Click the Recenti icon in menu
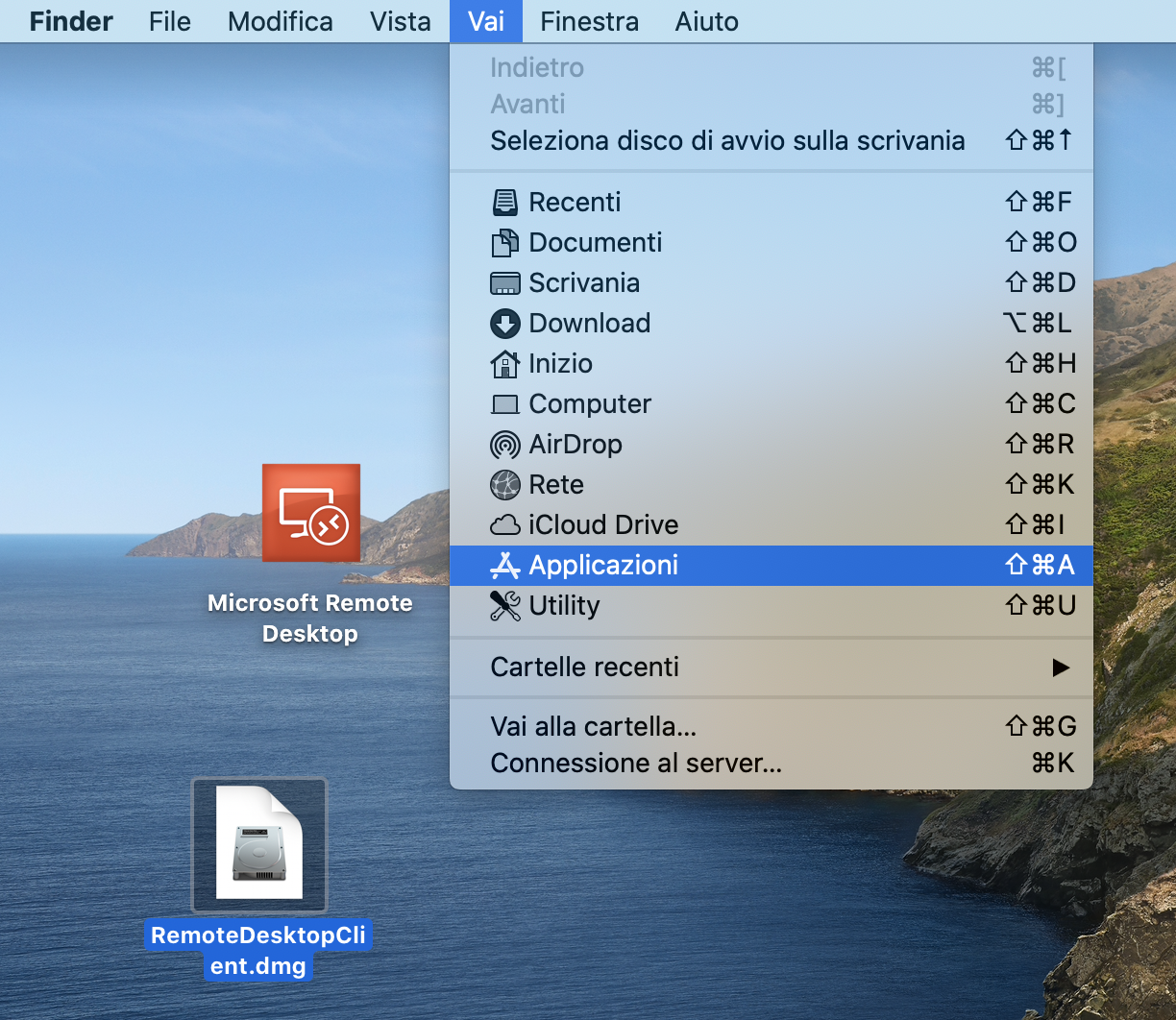1176x1020 pixels. [504, 203]
